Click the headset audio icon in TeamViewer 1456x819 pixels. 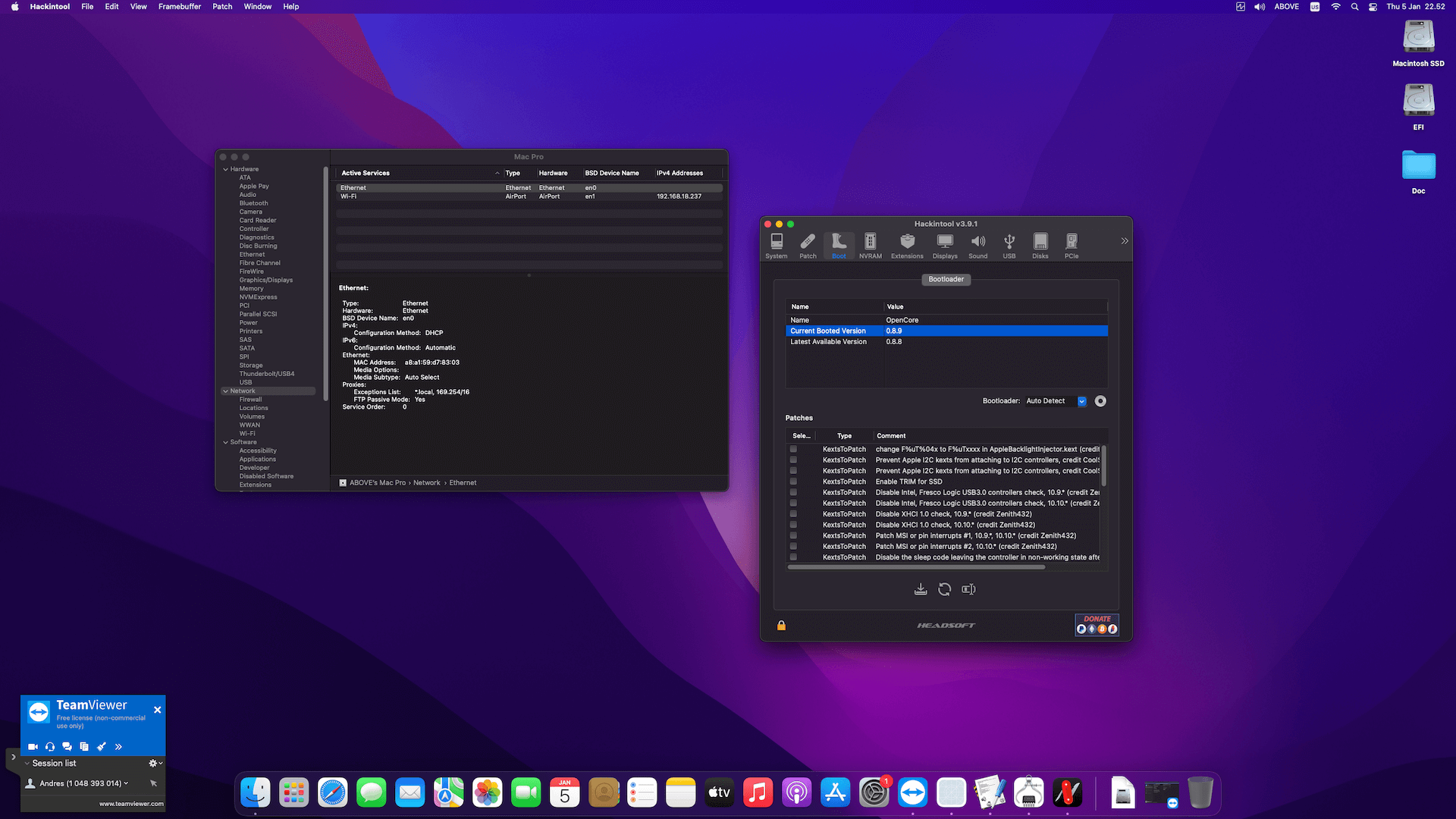click(50, 747)
